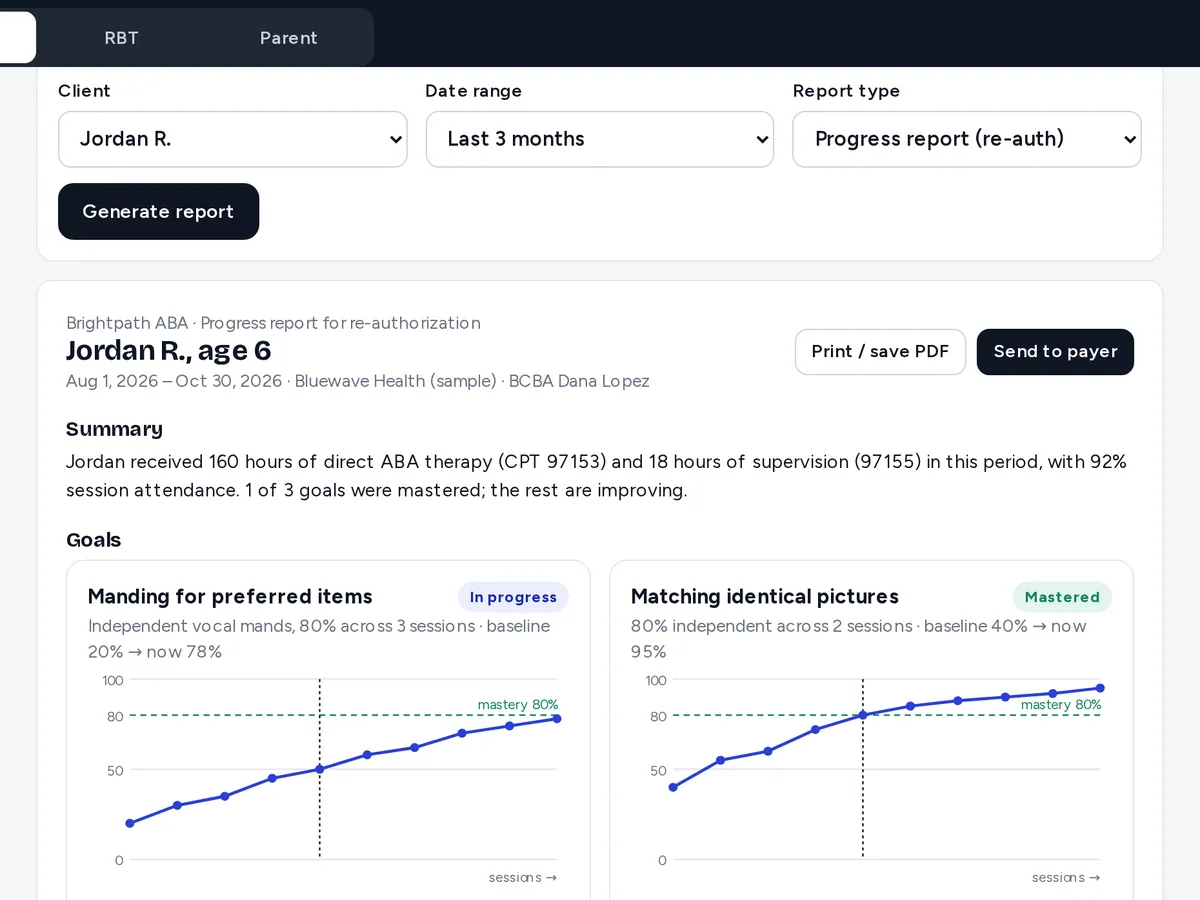Viewport: 1200px width, 900px height.
Task: Click the Mastered status badge
Action: pyautogui.click(x=1062, y=597)
